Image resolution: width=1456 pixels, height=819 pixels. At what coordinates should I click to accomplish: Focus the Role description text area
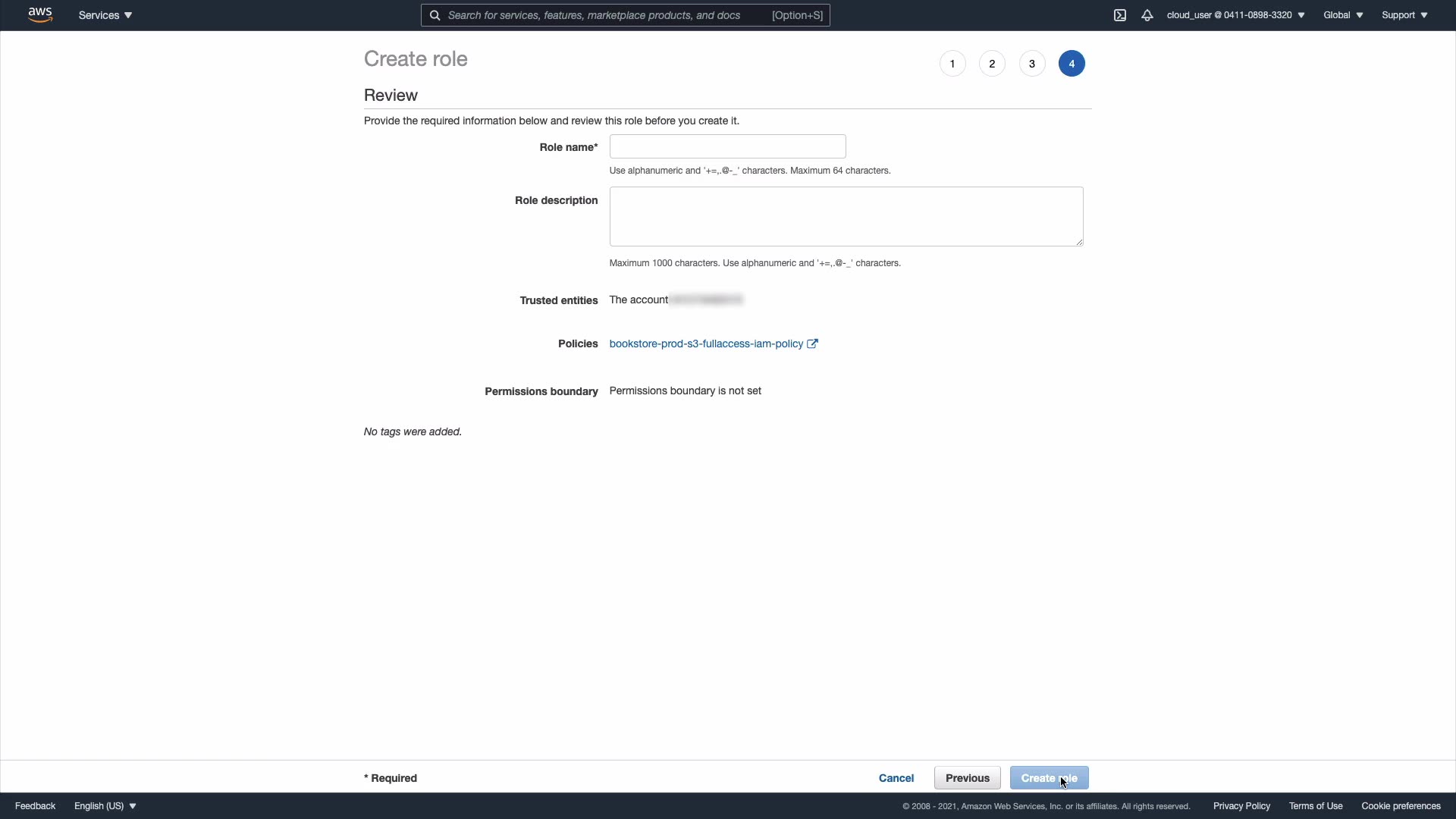846,216
